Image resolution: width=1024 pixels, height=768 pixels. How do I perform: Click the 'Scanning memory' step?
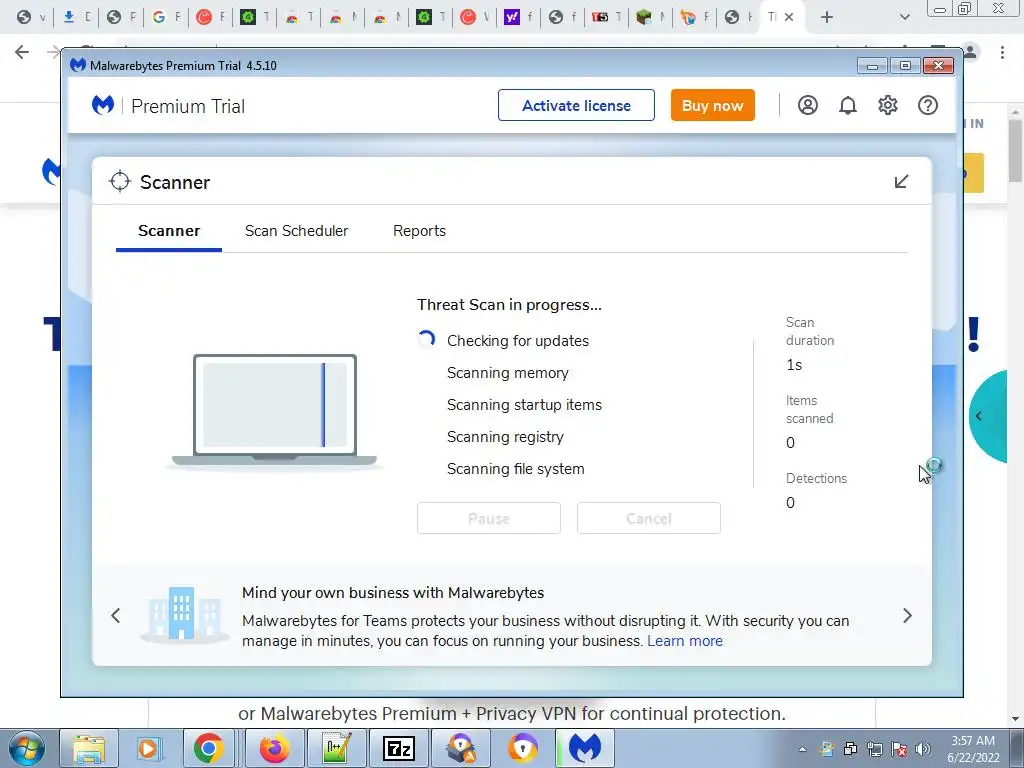click(x=507, y=373)
